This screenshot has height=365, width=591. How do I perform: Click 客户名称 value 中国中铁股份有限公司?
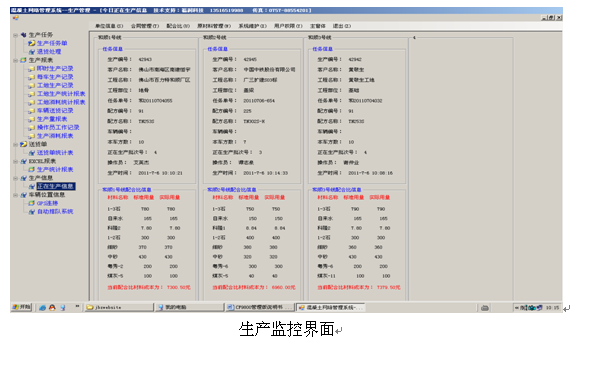(269, 70)
